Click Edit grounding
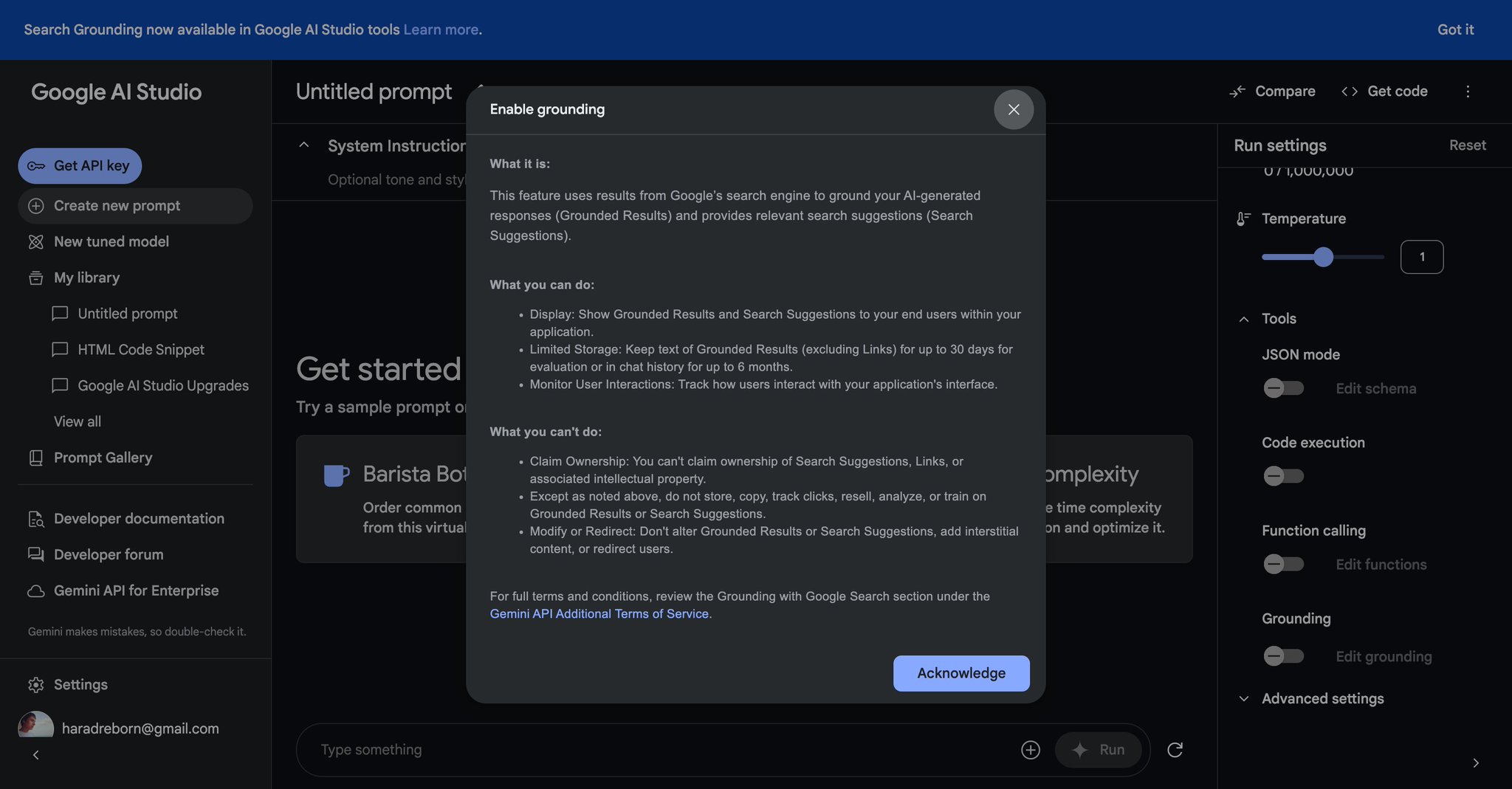 click(1384, 656)
